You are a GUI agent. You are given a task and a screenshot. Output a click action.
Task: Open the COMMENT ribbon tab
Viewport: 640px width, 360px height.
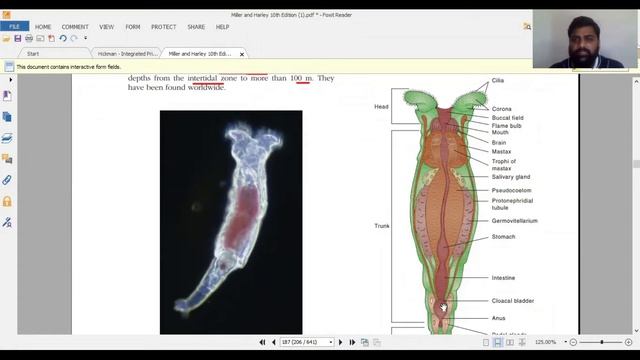(75, 27)
